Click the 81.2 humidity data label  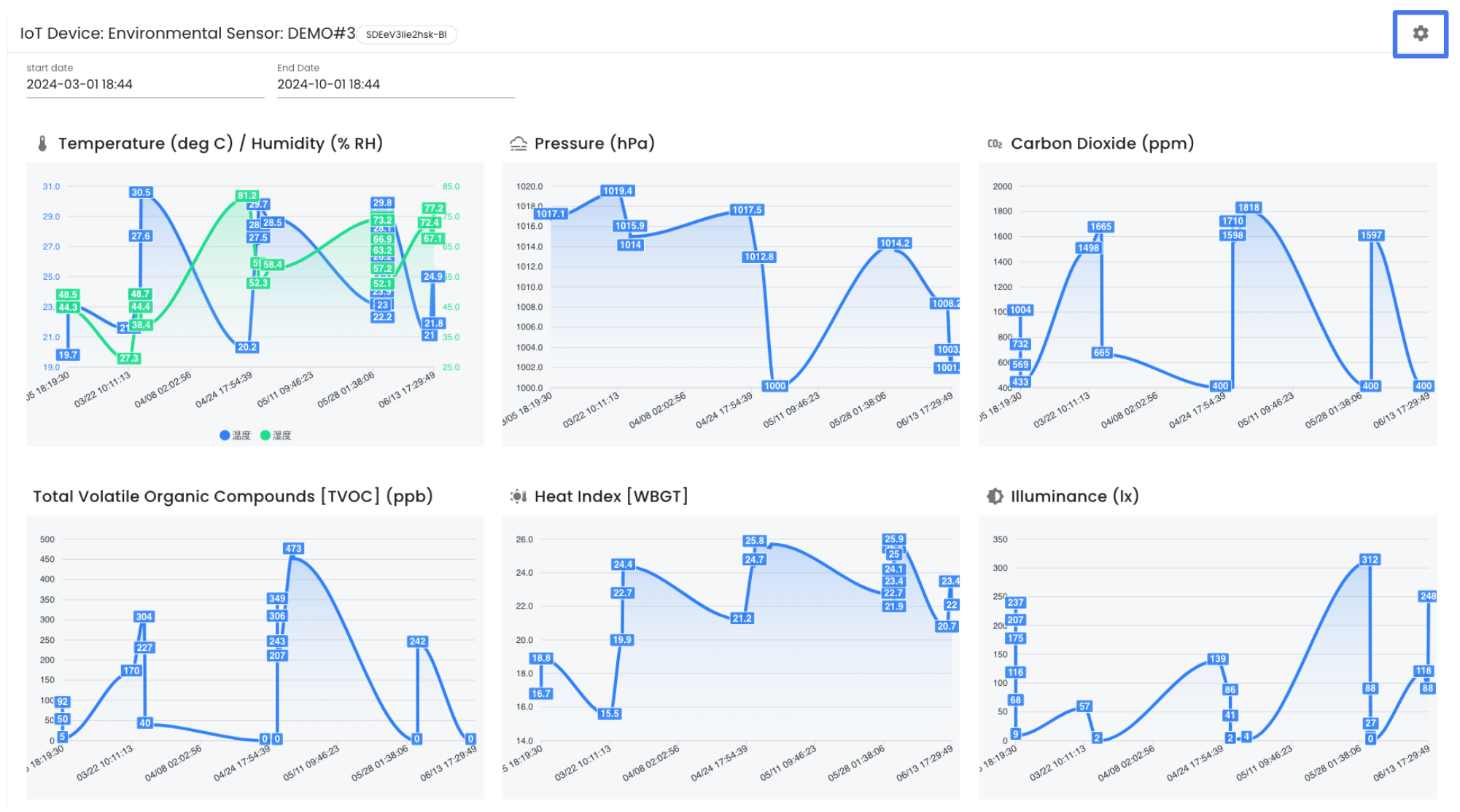tap(247, 195)
